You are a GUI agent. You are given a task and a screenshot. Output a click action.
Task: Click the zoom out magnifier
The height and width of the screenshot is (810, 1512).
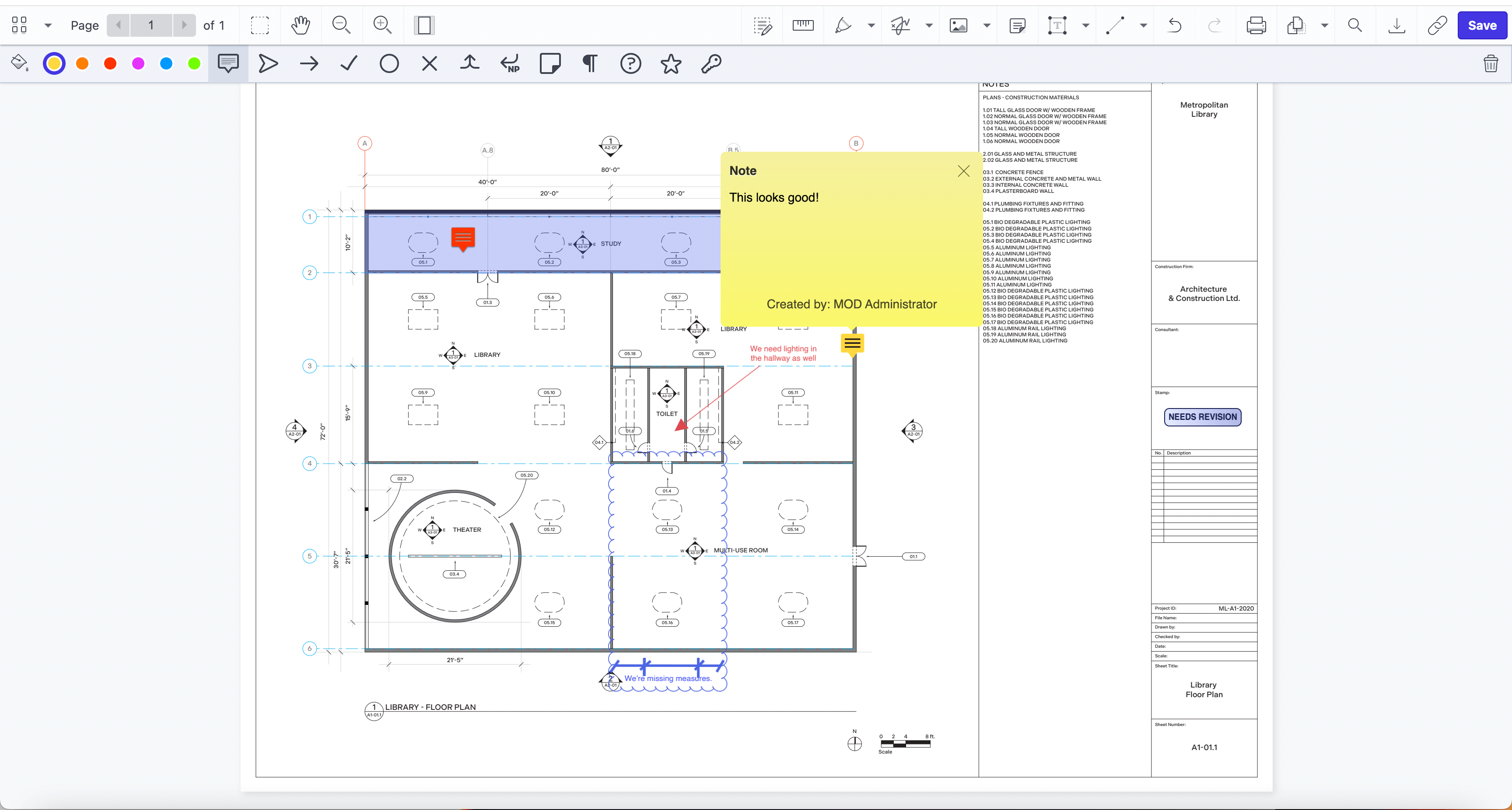tap(341, 25)
